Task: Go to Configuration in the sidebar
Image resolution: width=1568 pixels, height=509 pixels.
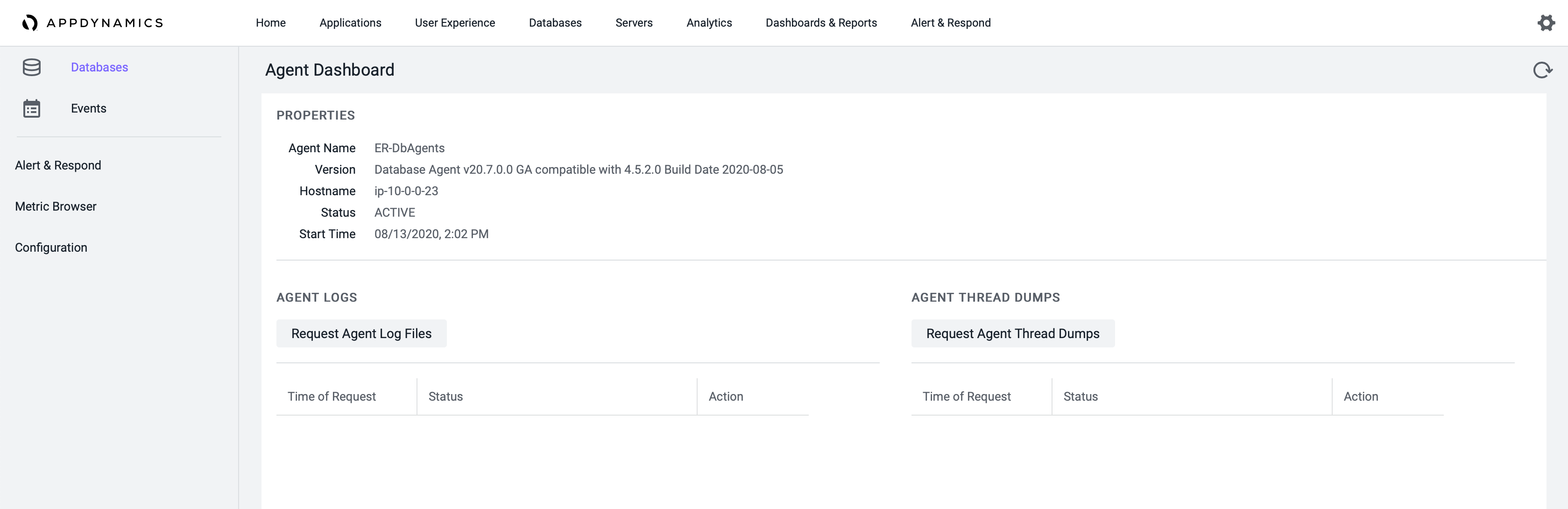Action: click(x=51, y=248)
